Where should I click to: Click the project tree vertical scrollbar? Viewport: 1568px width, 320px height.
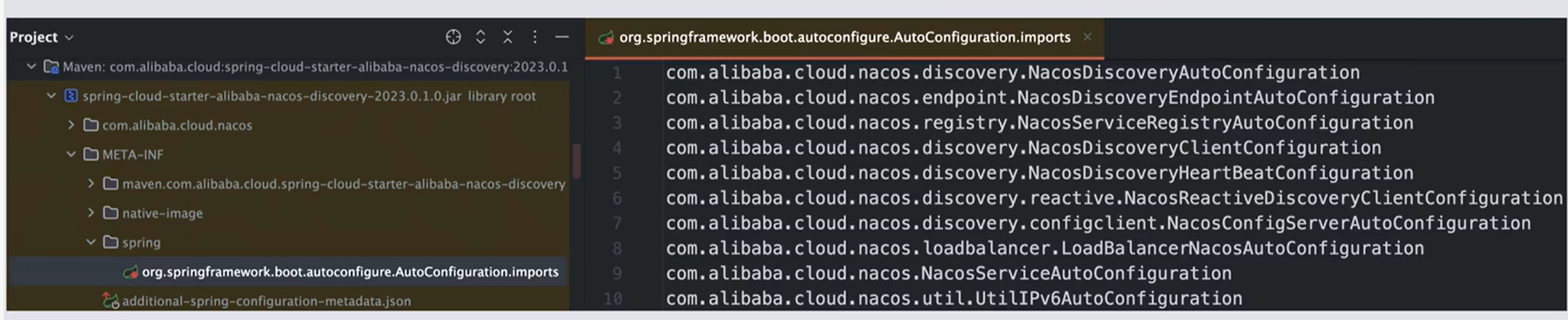[576, 160]
